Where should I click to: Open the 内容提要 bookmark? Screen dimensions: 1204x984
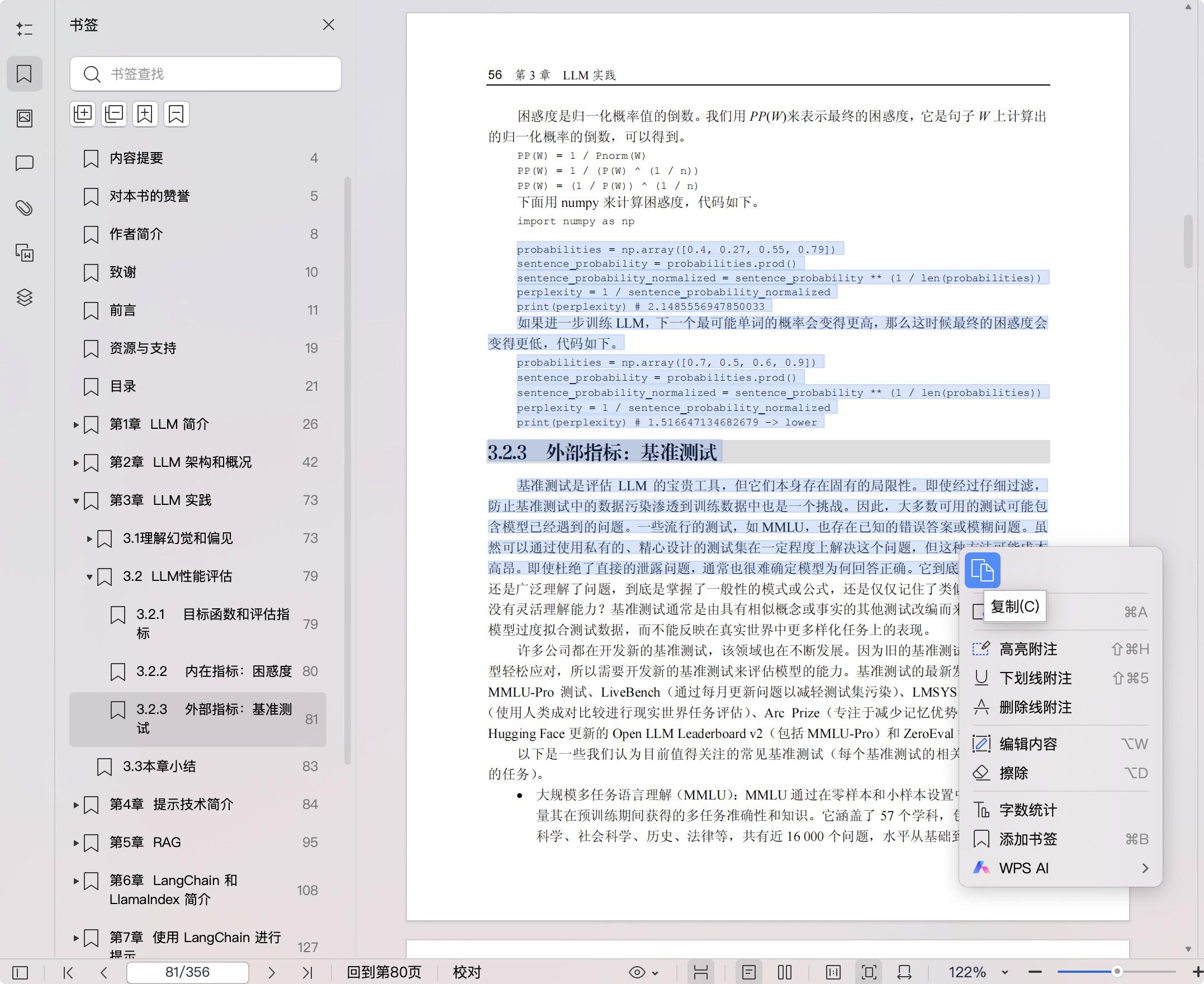pyautogui.click(x=198, y=158)
